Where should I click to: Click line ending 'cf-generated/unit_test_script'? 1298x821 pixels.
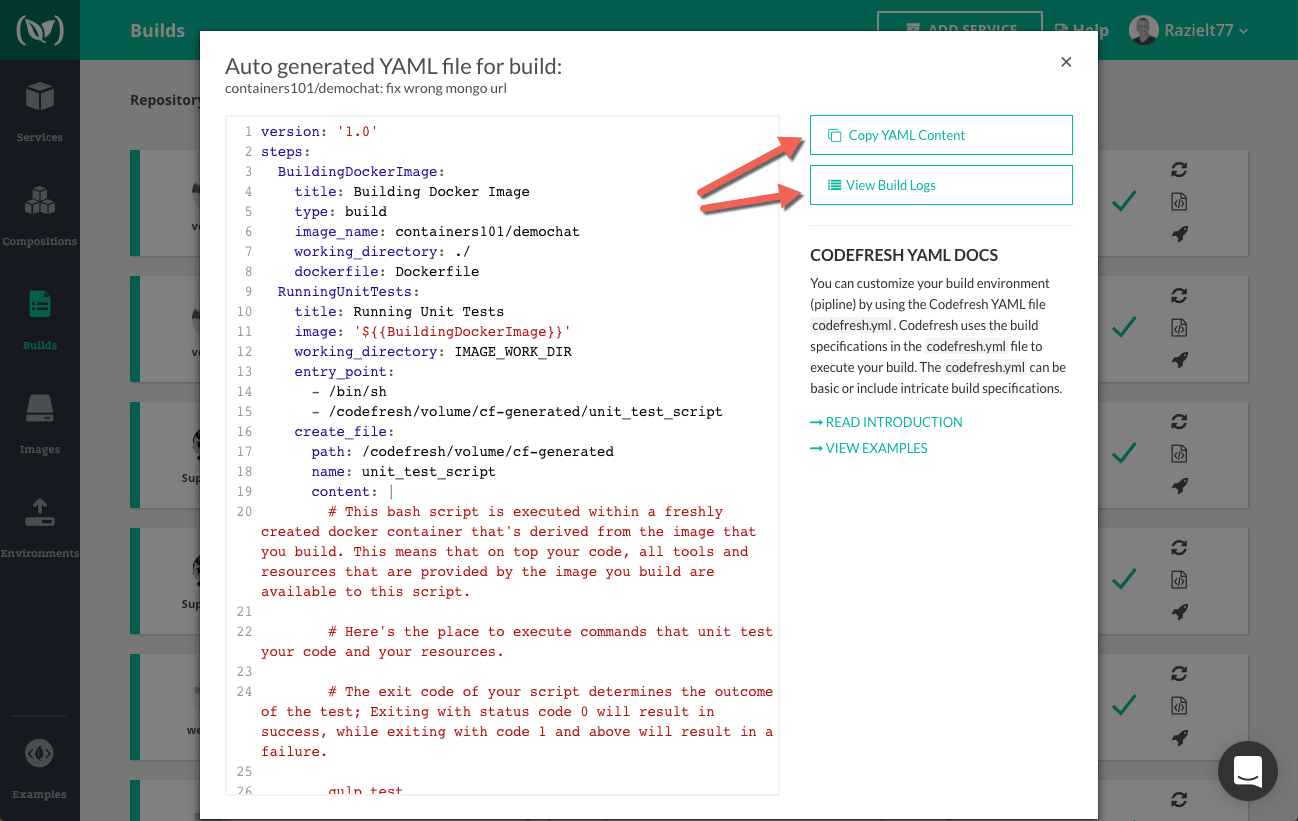pos(517,411)
